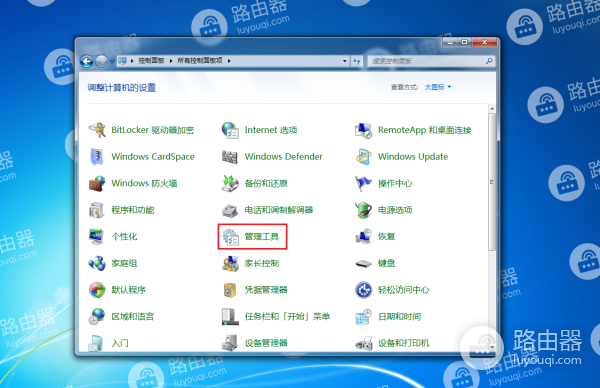Refresh the address bar view

coord(357,61)
